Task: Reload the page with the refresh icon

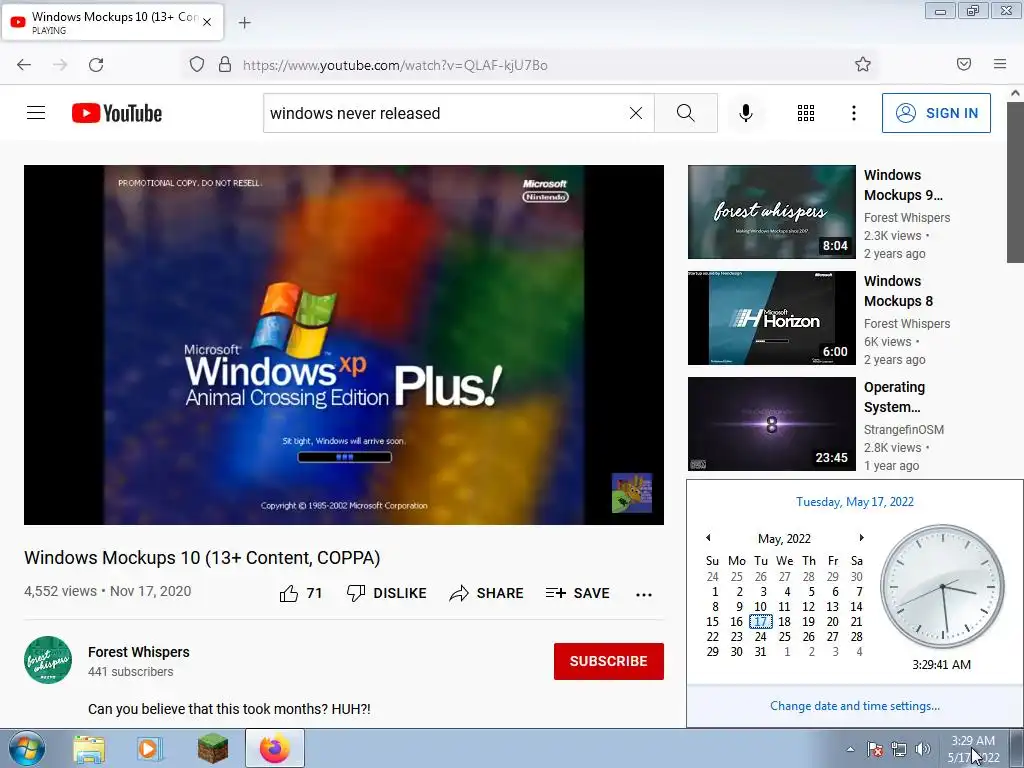Action: pyautogui.click(x=96, y=65)
